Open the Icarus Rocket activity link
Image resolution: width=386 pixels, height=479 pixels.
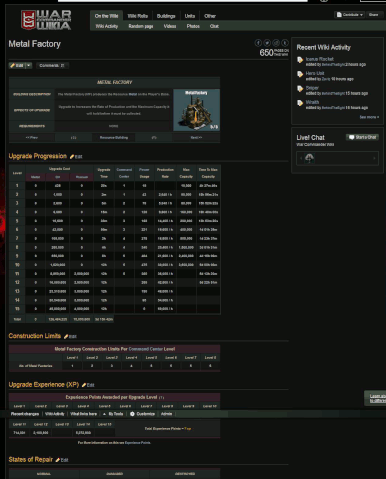[320, 59]
